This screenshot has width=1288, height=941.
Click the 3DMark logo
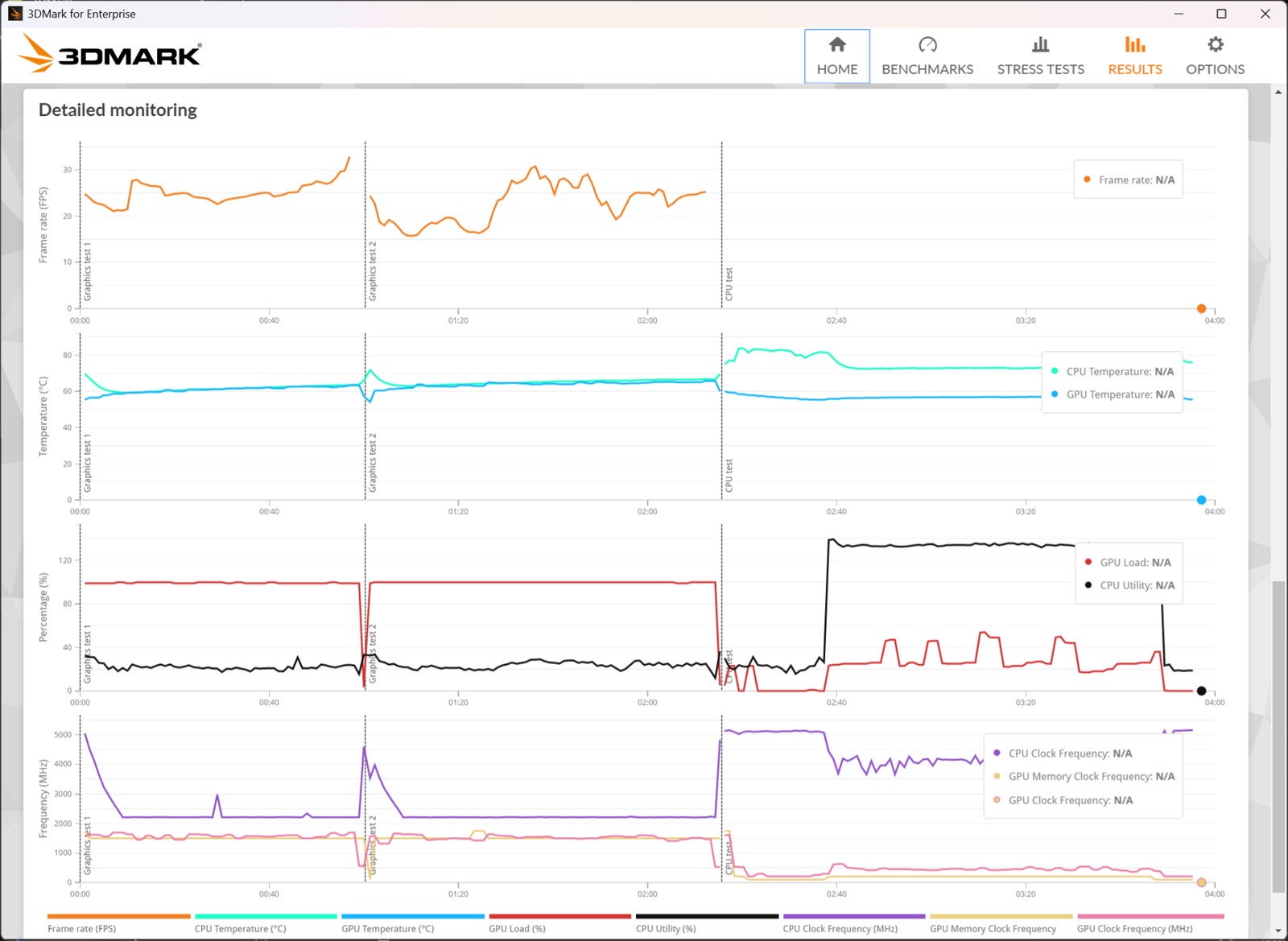[x=109, y=53]
